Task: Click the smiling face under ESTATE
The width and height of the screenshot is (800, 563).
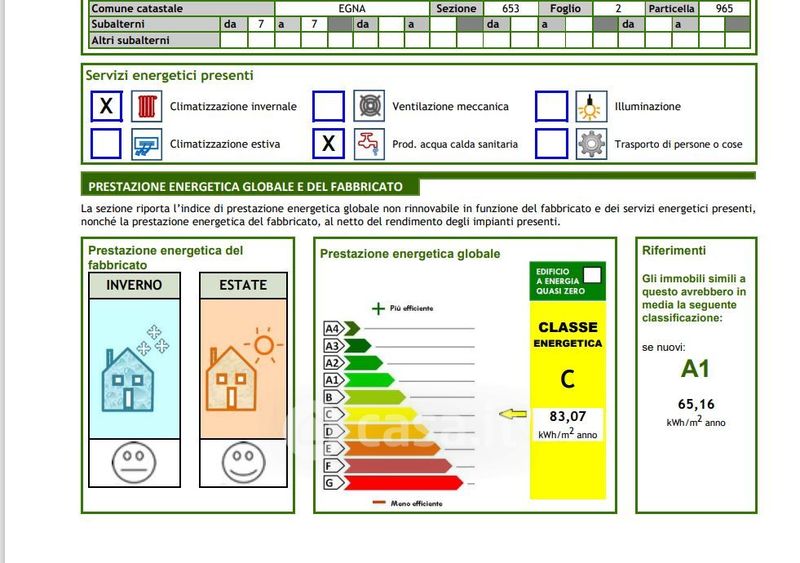Action: point(243,462)
